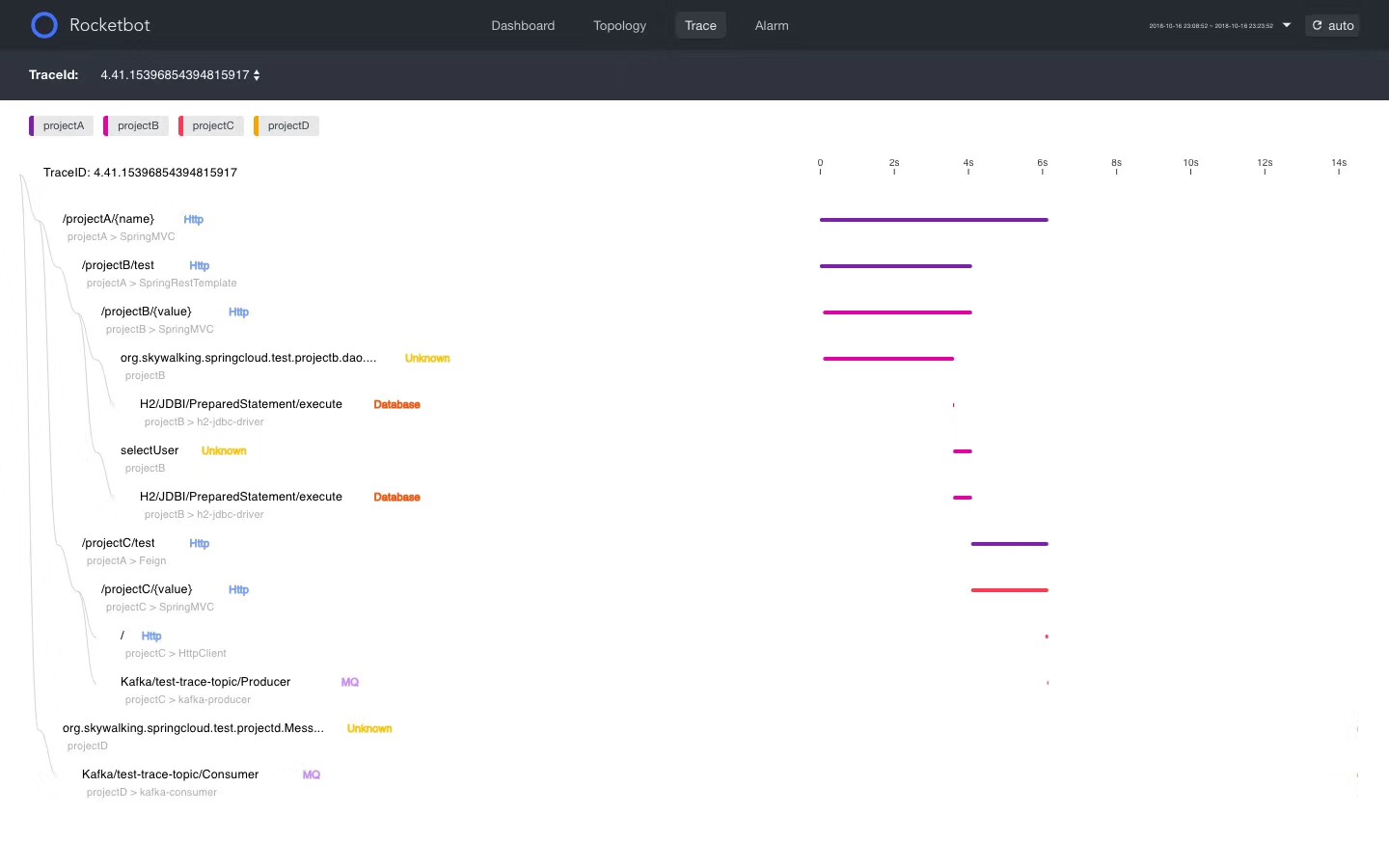
Task: Click the refresh icon in auto button
Action: pos(1317,25)
